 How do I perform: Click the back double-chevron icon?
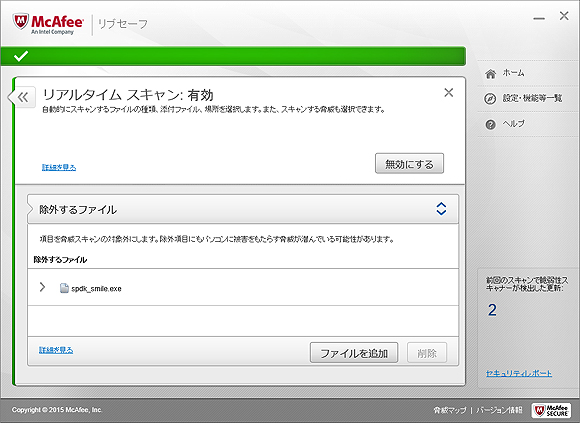[x=23, y=97]
